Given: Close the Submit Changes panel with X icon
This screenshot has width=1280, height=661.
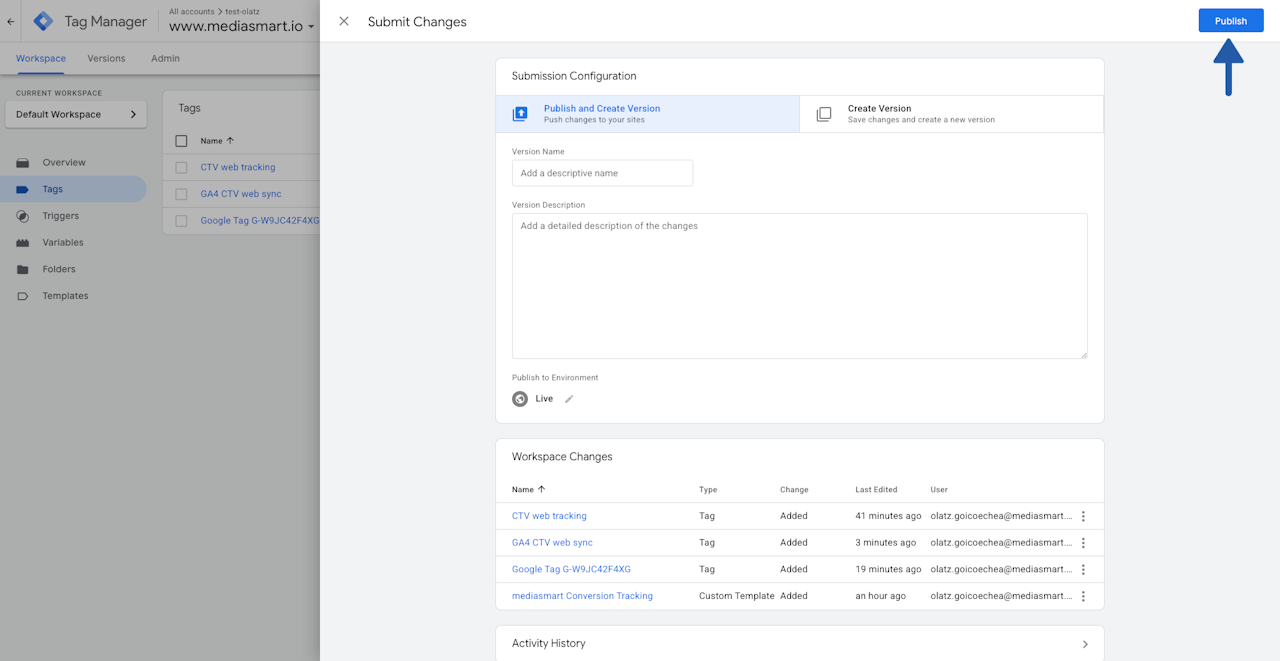Looking at the screenshot, I should tap(344, 21).
